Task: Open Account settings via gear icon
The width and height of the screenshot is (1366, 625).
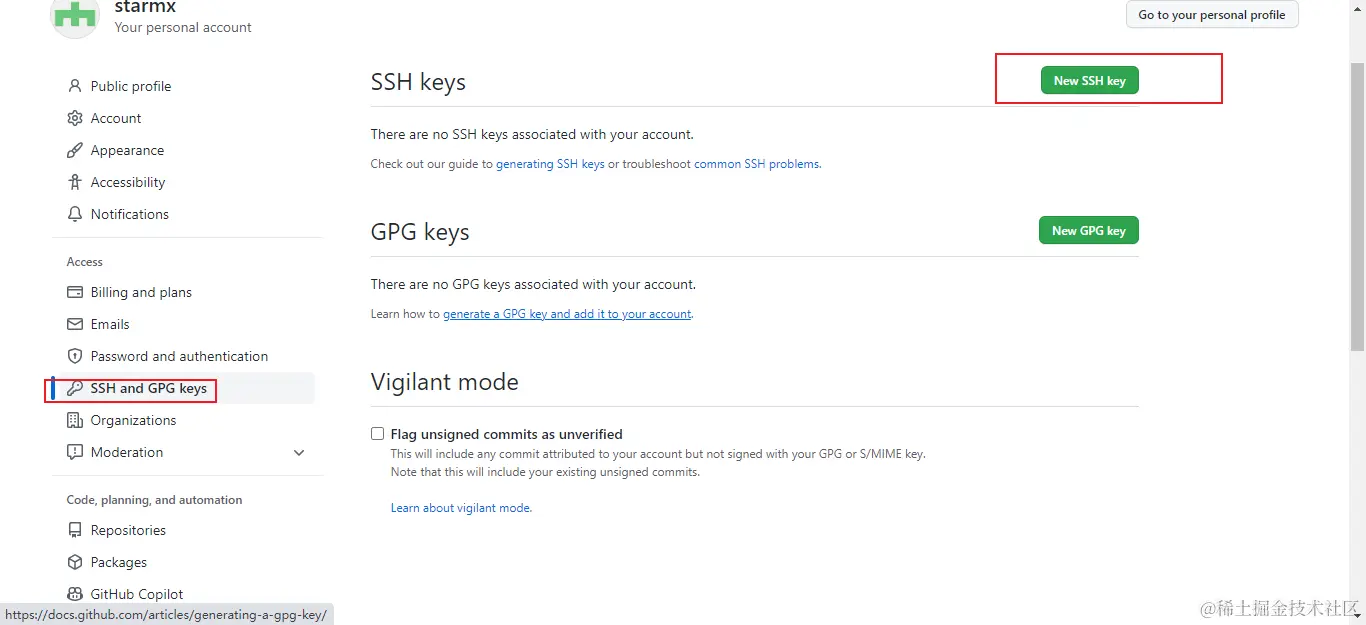Action: click(x=75, y=118)
